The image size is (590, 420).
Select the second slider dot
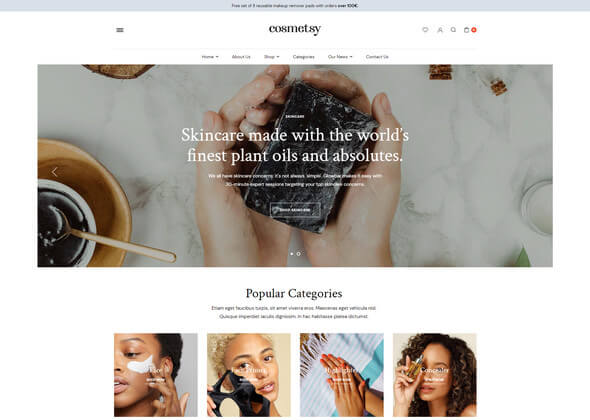298,254
